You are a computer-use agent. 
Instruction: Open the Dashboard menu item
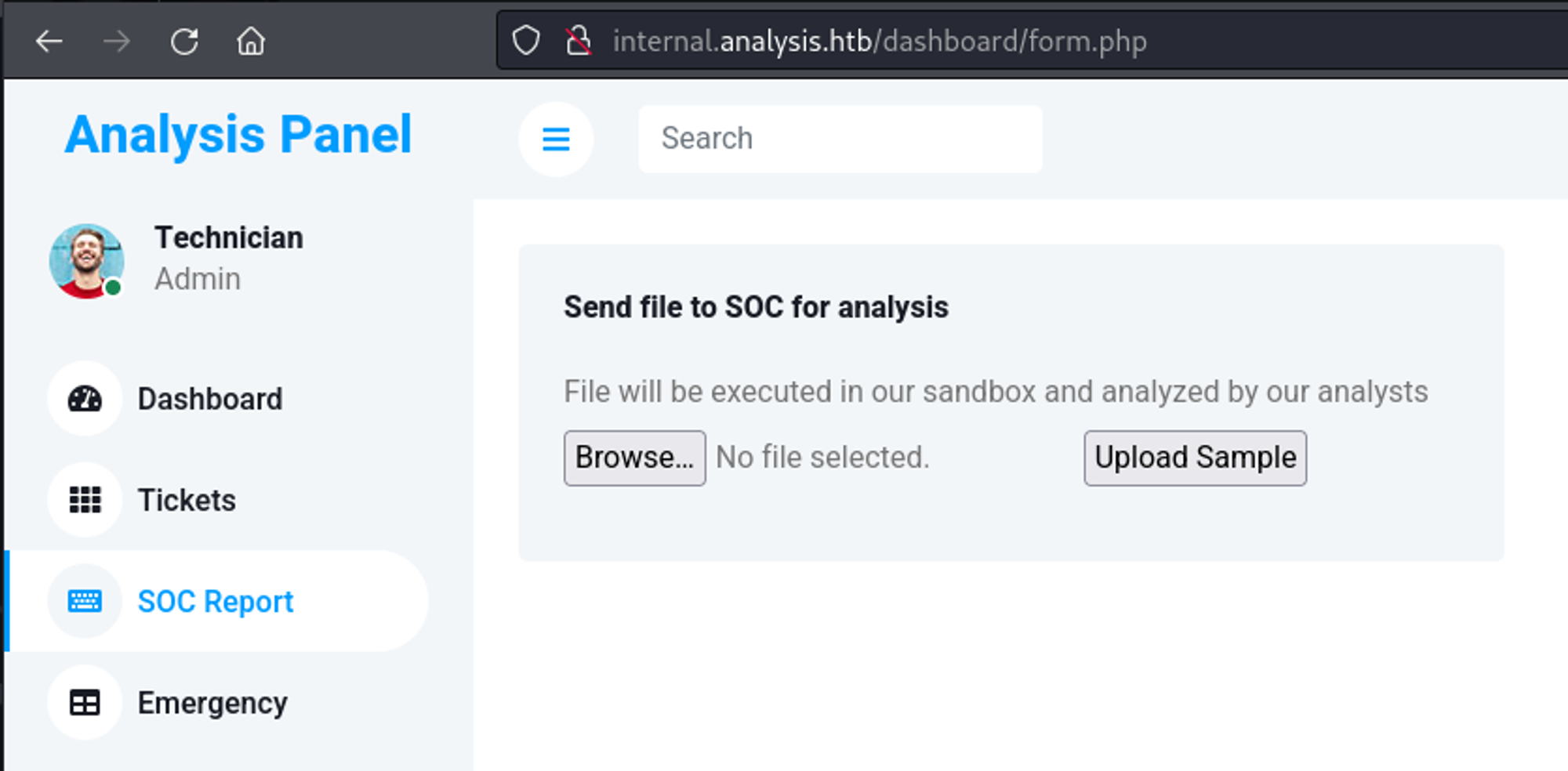(210, 399)
